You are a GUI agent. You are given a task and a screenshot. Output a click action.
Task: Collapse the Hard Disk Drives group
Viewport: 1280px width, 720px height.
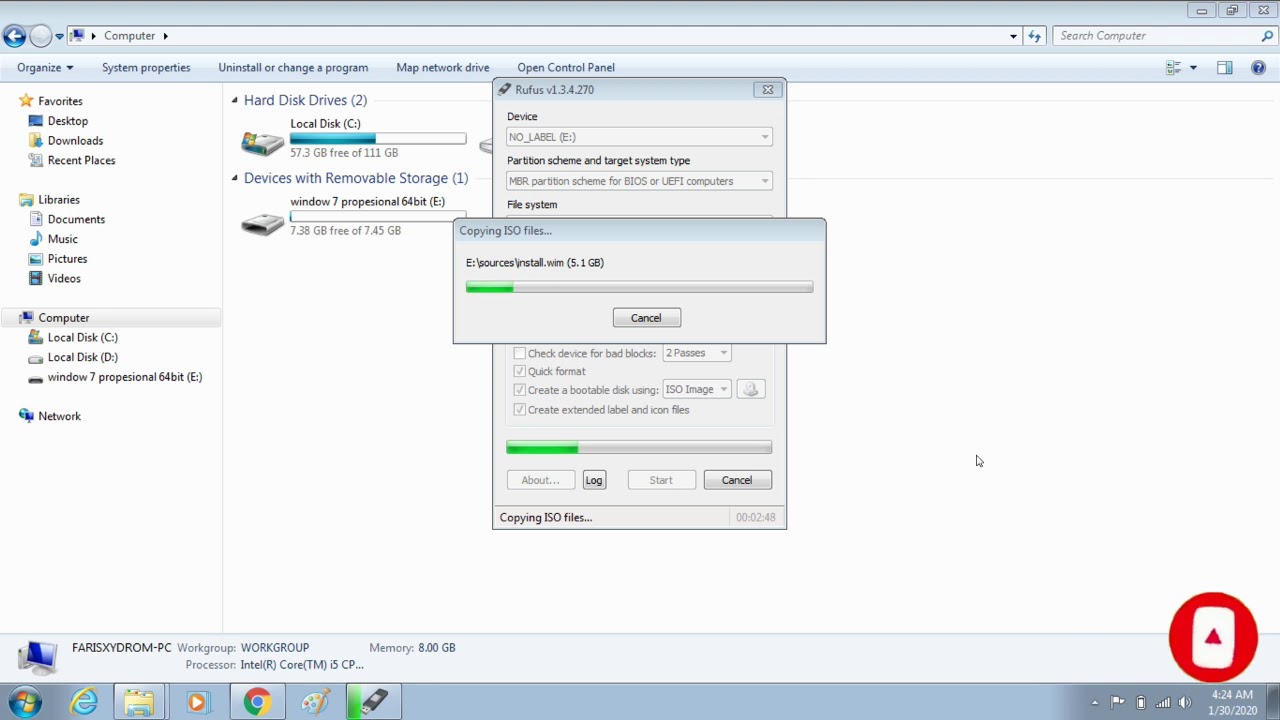(235, 100)
